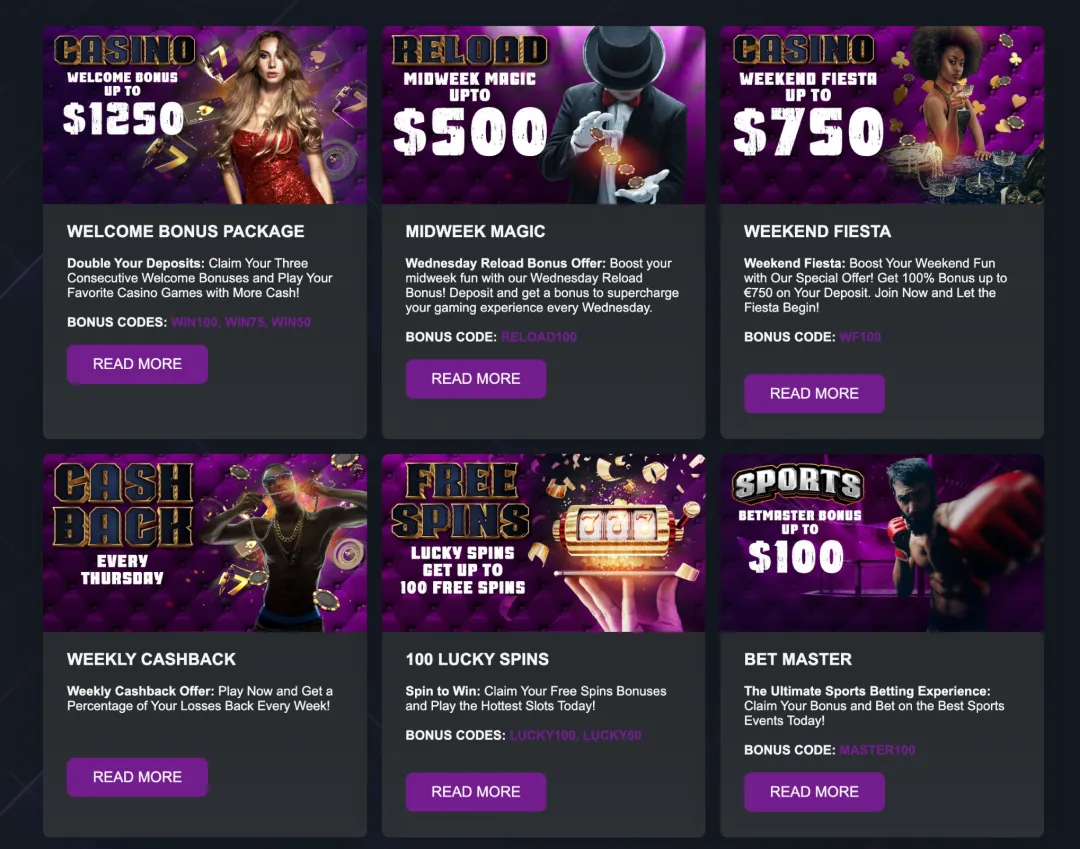Click READ MORE on the Weekend Fiesta promotion
This screenshot has height=849, width=1080.
pos(814,393)
